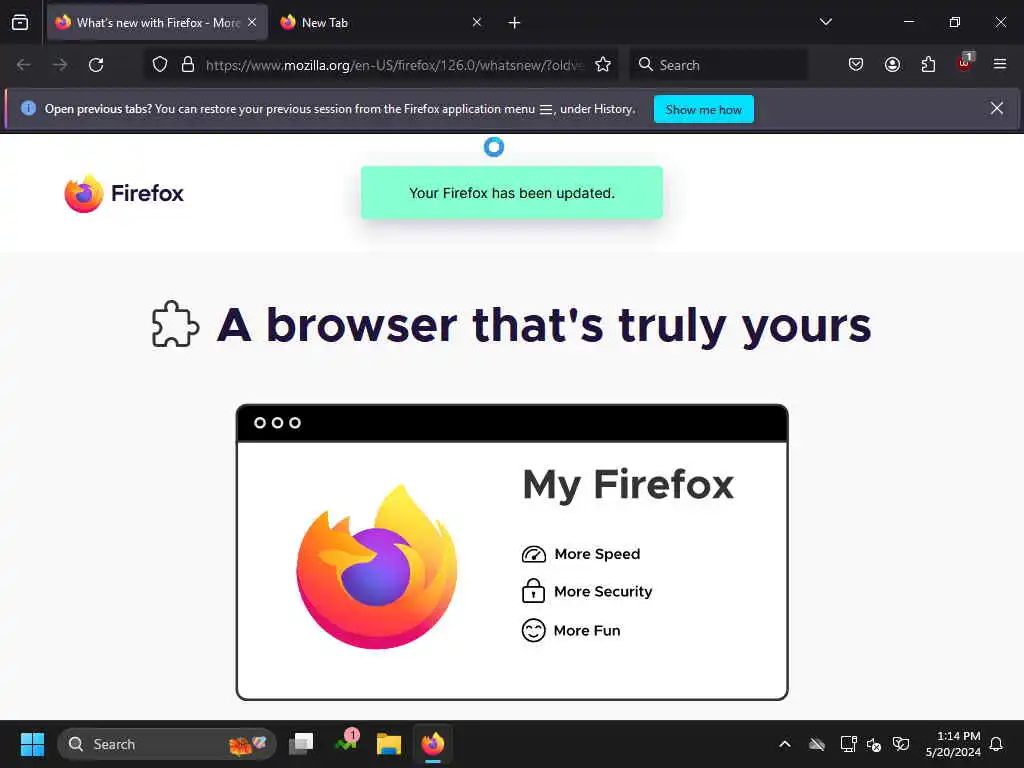Open the Firefox application hamburger menu
Viewport: 1024px width, 768px height.
(1000, 64)
